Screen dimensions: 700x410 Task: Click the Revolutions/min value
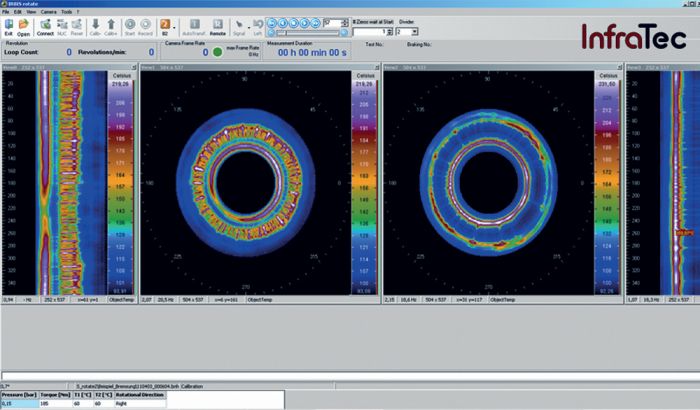tap(151, 52)
